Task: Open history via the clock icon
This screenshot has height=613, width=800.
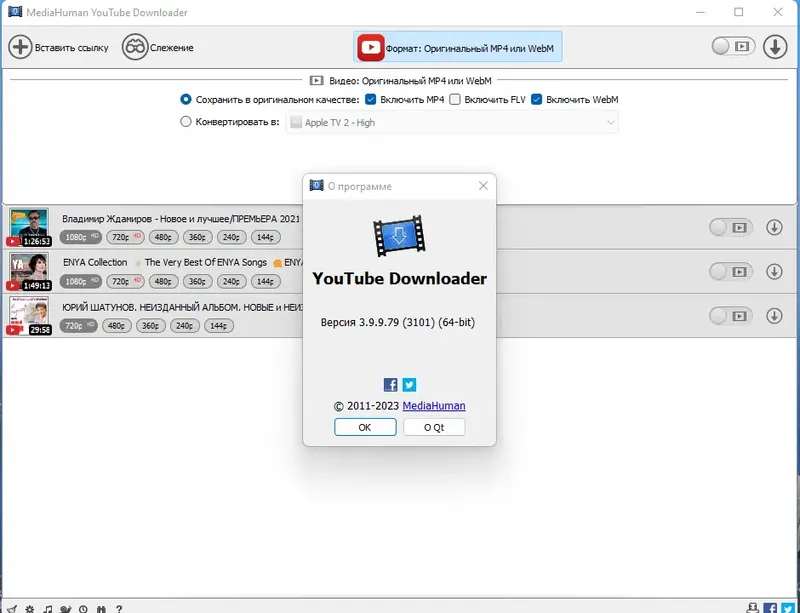Action: tap(84, 606)
